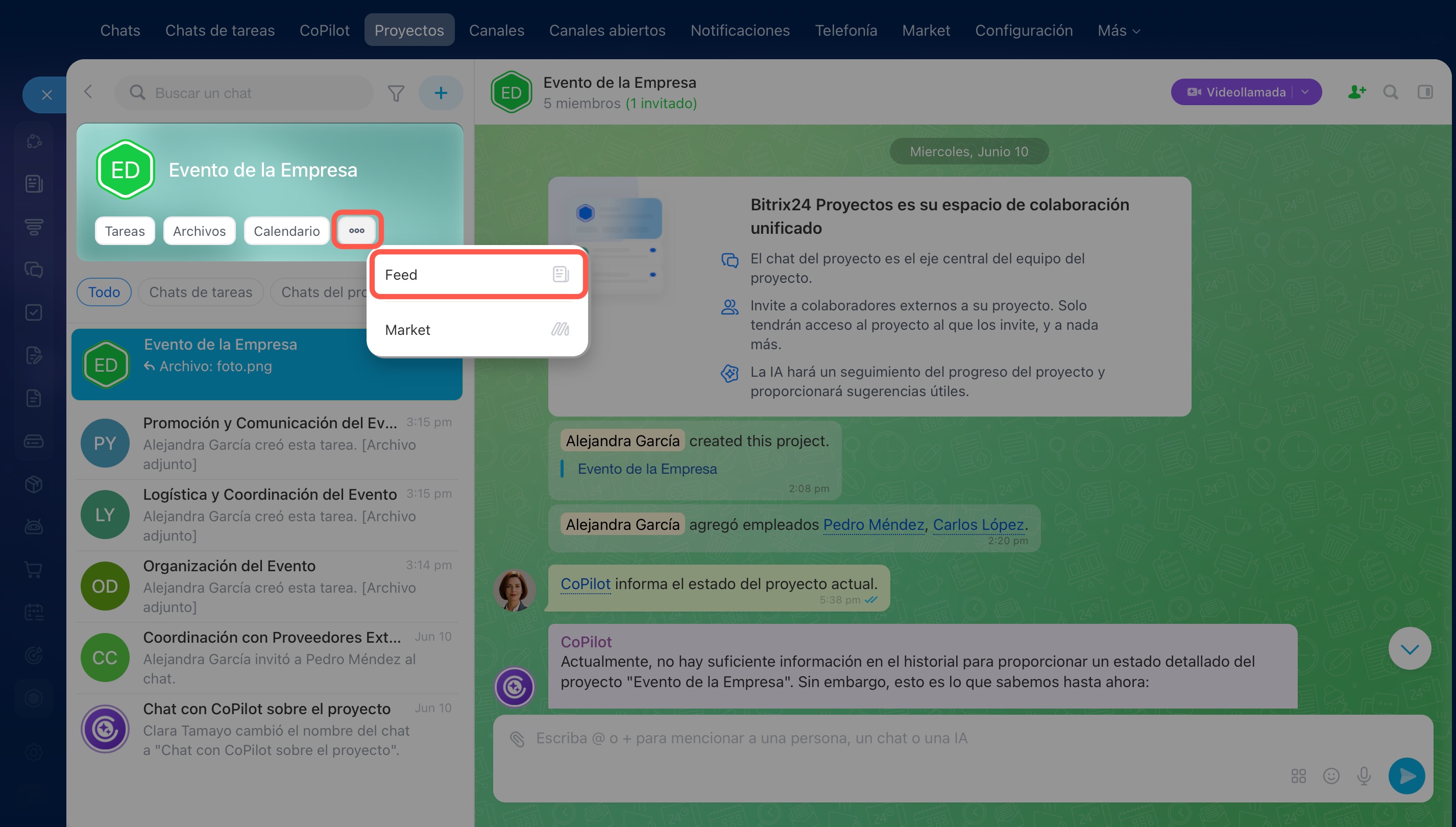
Task: Open the document icon in left sidebar
Action: click(34, 398)
